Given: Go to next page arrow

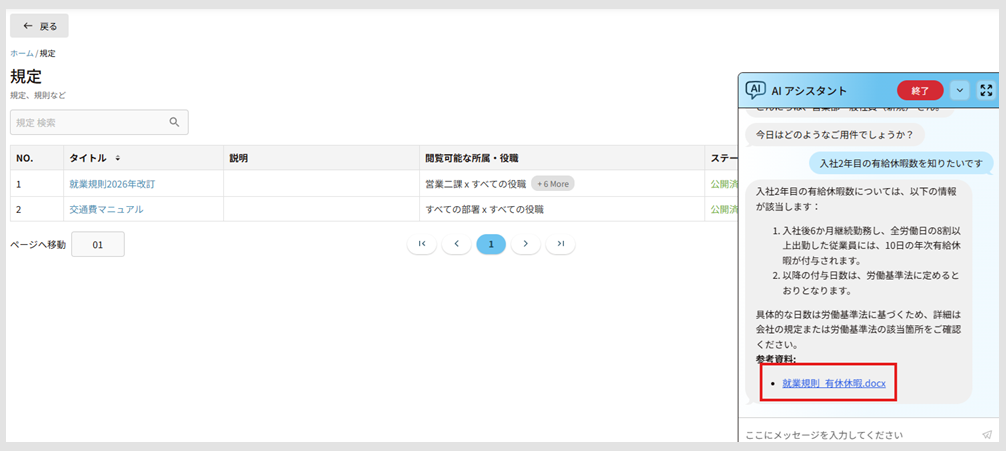Looking at the screenshot, I should coord(525,244).
